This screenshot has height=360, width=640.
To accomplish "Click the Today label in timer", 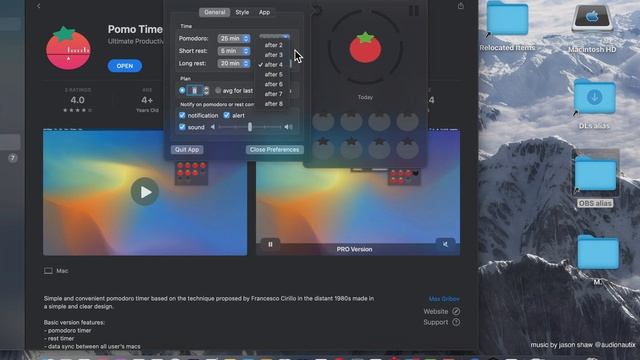I will (365, 97).
